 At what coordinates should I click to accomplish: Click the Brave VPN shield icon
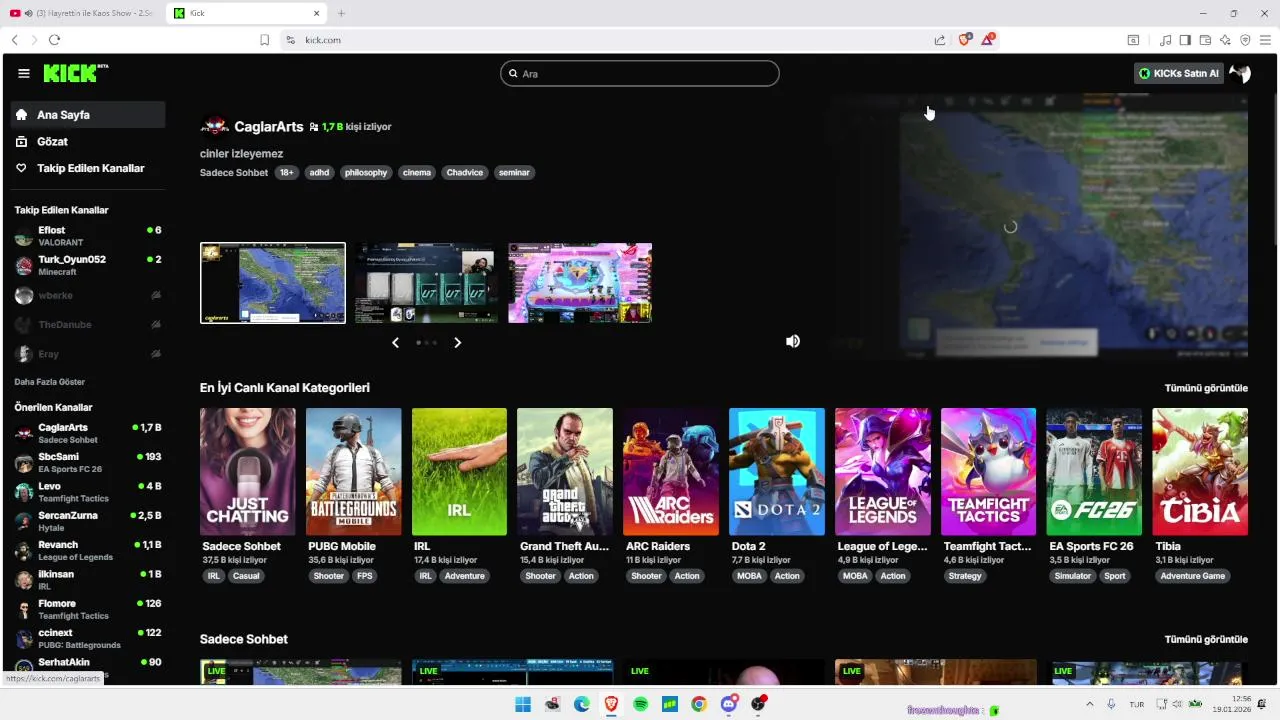1245,40
